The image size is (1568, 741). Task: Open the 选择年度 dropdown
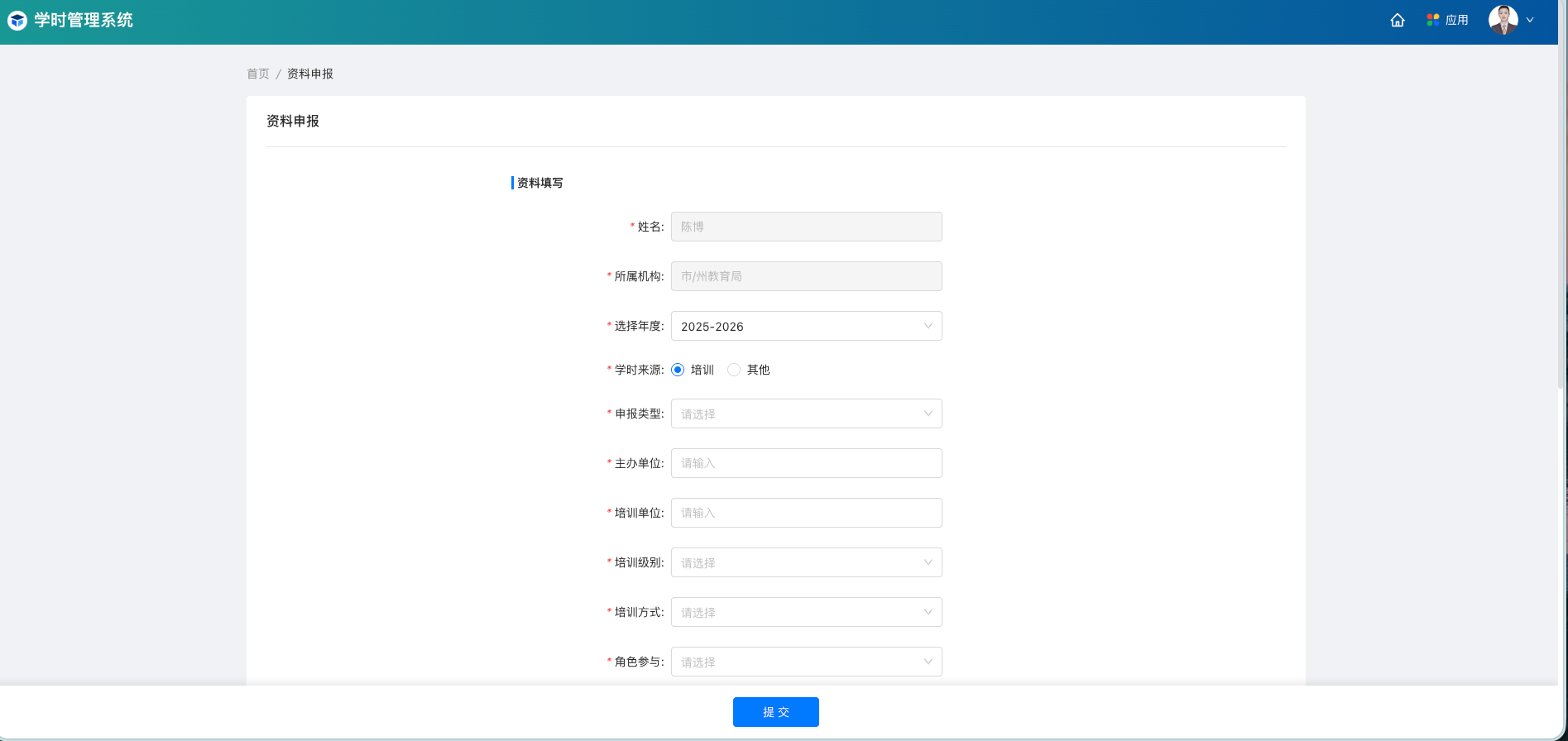[x=806, y=326]
